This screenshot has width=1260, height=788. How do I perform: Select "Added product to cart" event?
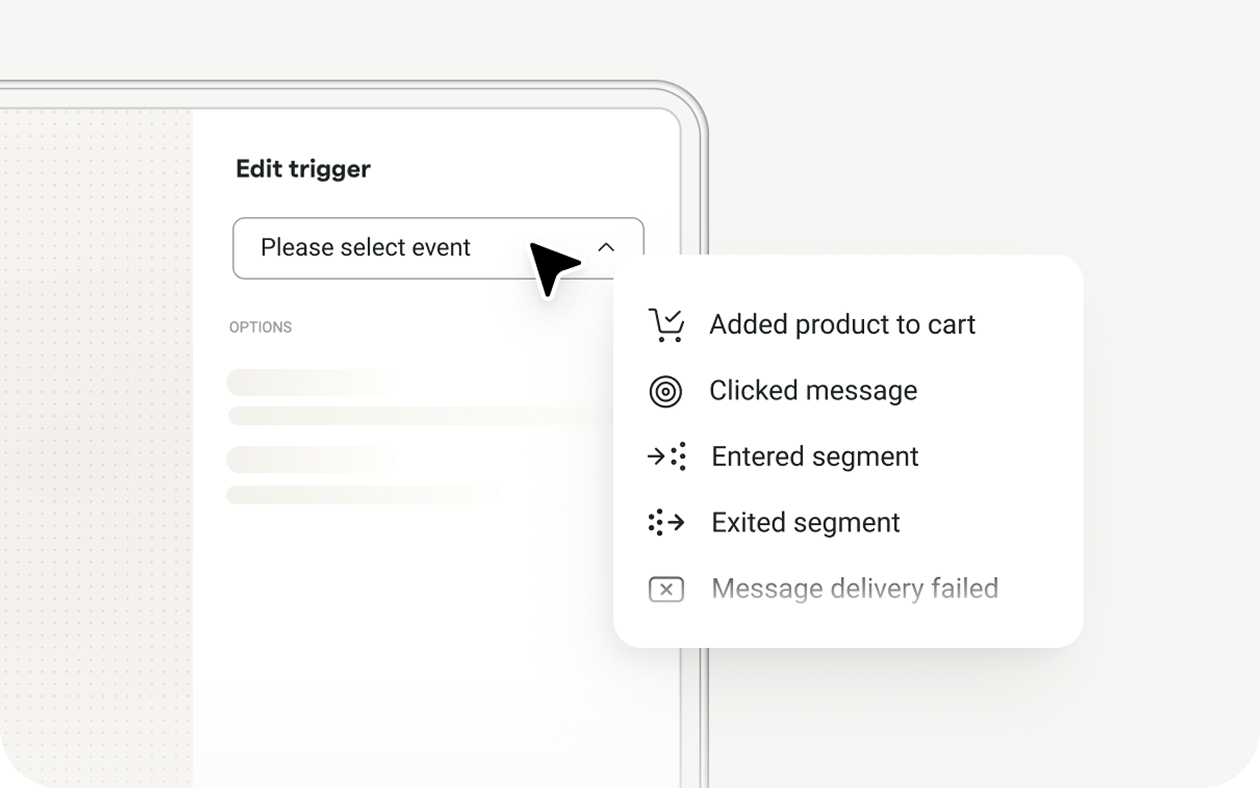point(842,325)
